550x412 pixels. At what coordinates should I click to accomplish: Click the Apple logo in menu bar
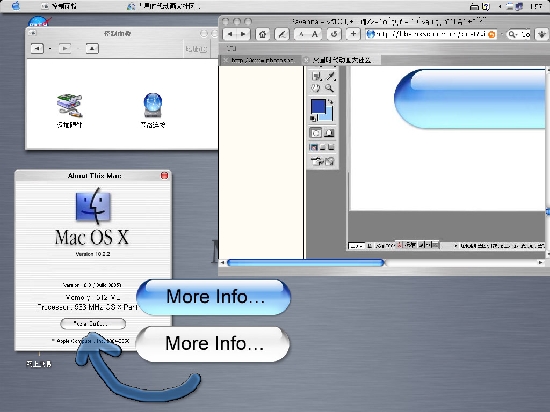(16, 6)
